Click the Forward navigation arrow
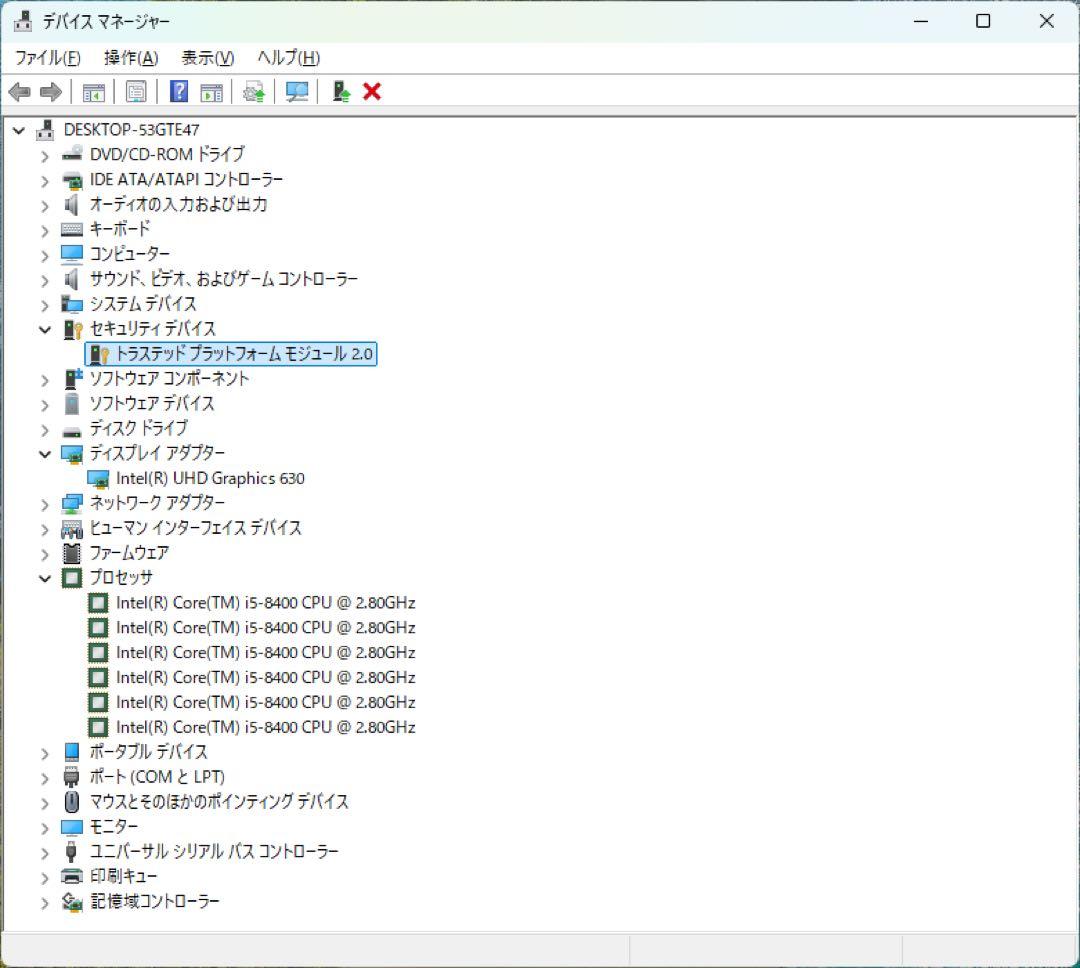This screenshot has width=1080, height=968. coord(49,91)
